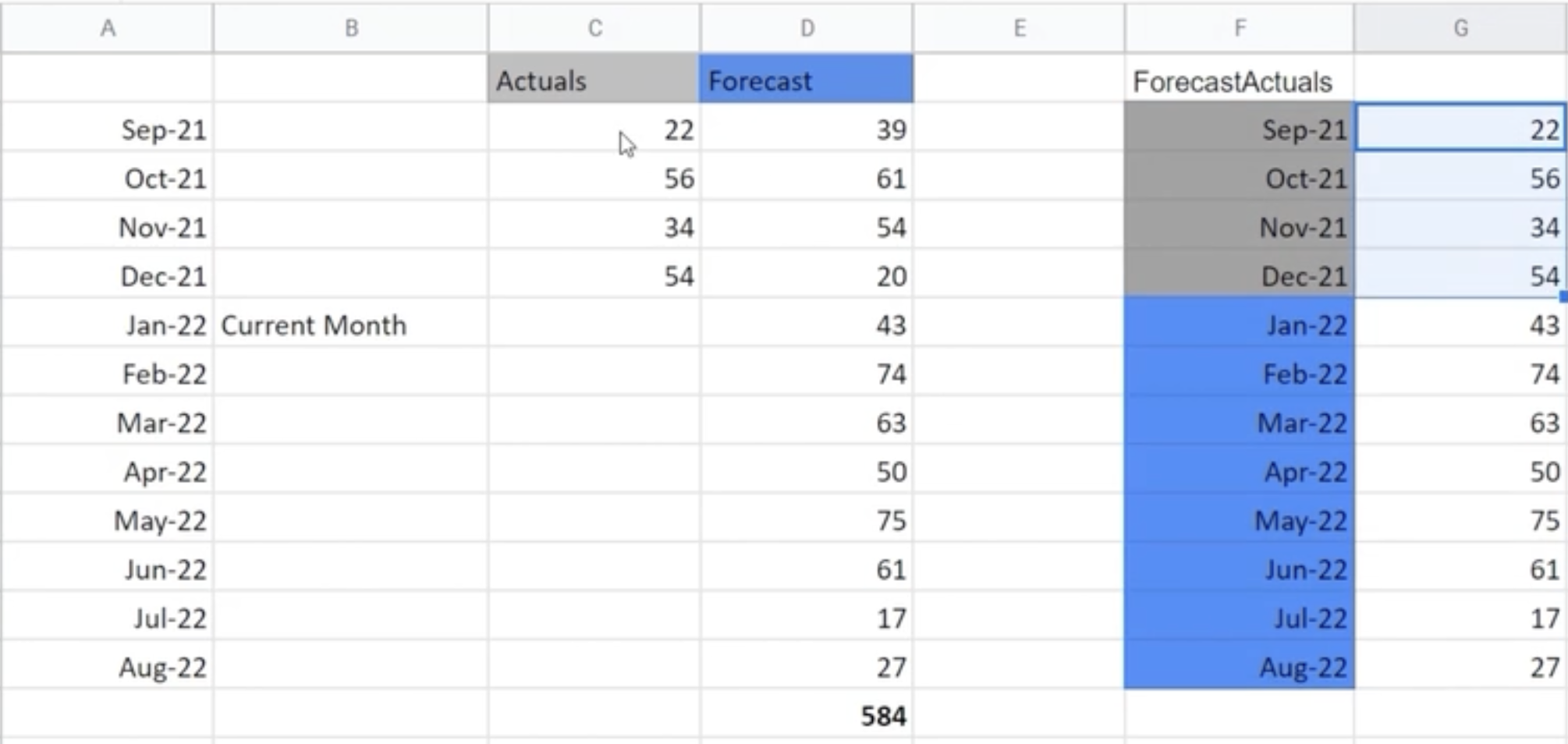Select column A header
Viewport: 1568px width, 744px height.
click(108, 28)
